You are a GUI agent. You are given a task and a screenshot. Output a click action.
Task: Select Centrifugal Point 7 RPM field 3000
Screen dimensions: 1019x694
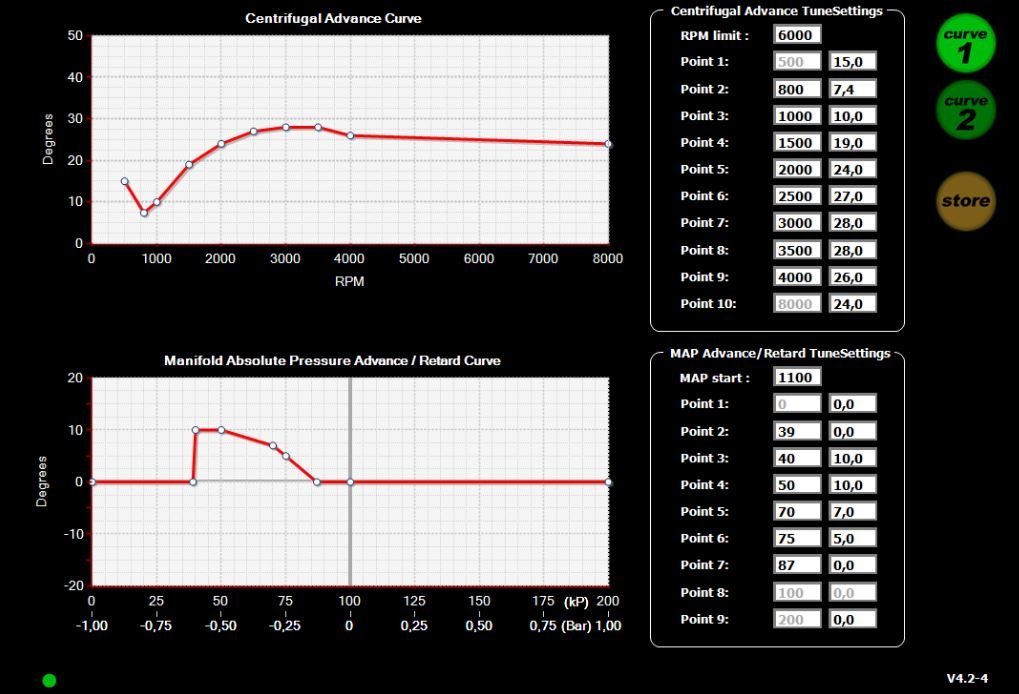click(797, 223)
